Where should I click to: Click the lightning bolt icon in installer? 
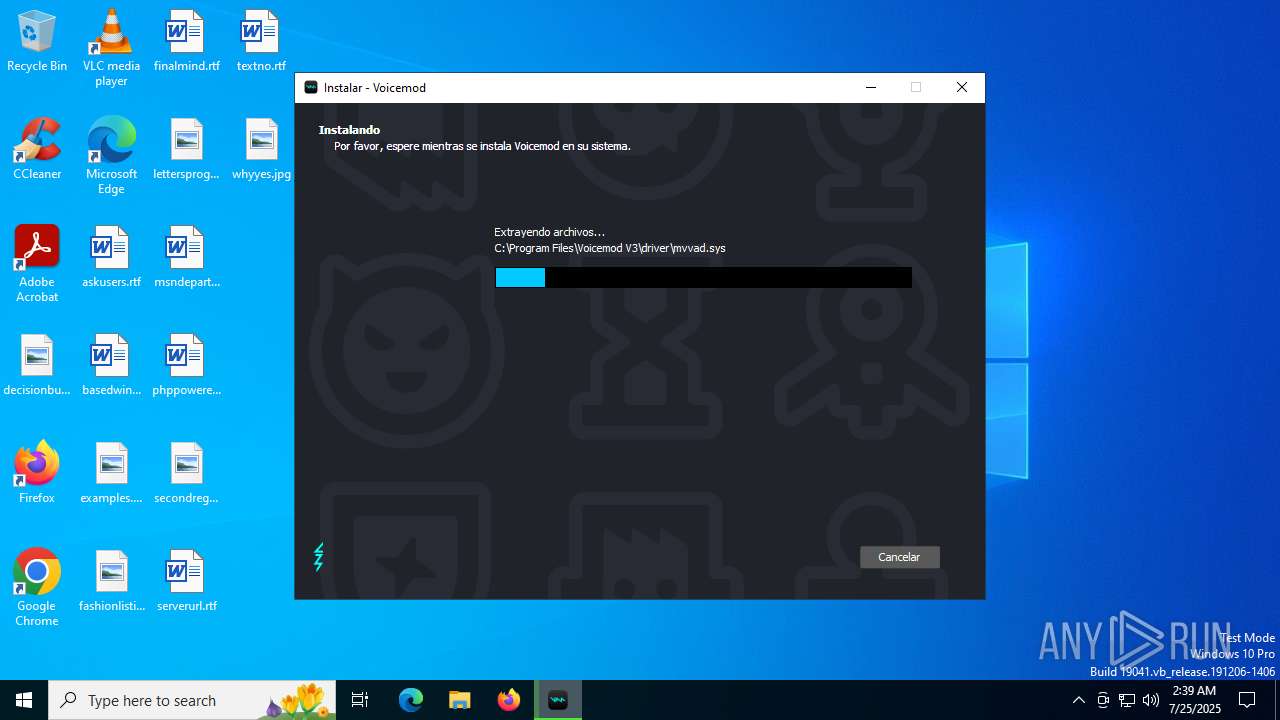tap(319, 557)
